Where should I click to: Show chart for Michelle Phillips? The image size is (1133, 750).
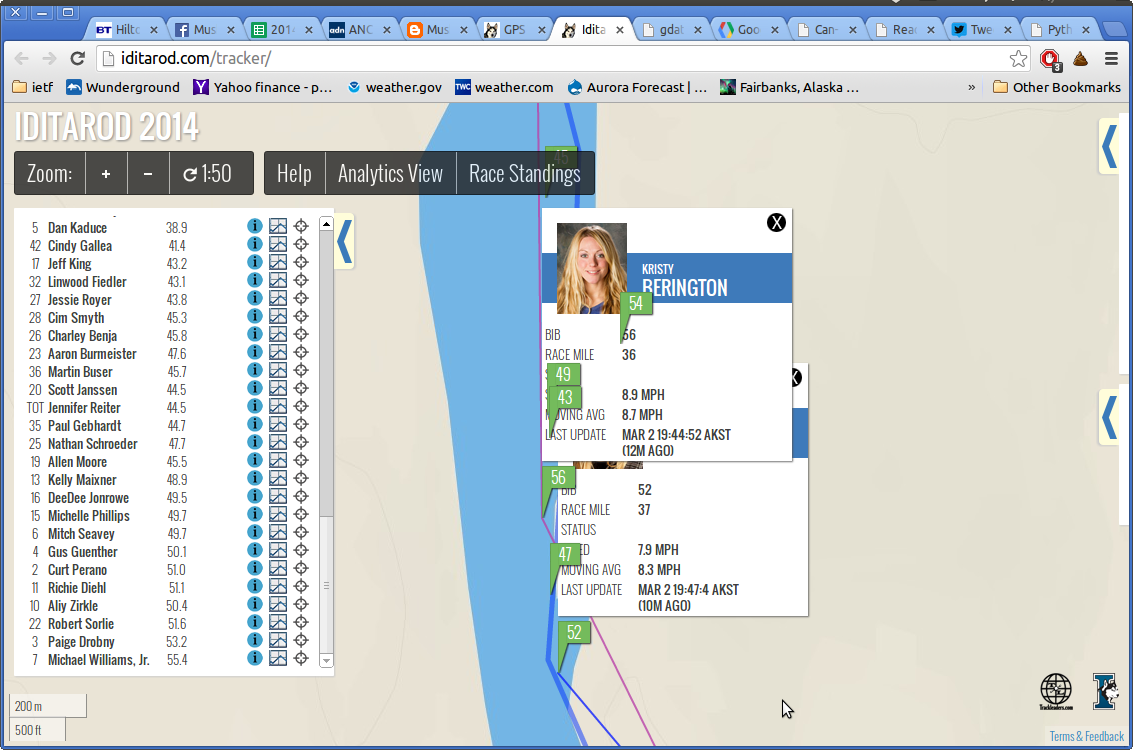click(278, 514)
